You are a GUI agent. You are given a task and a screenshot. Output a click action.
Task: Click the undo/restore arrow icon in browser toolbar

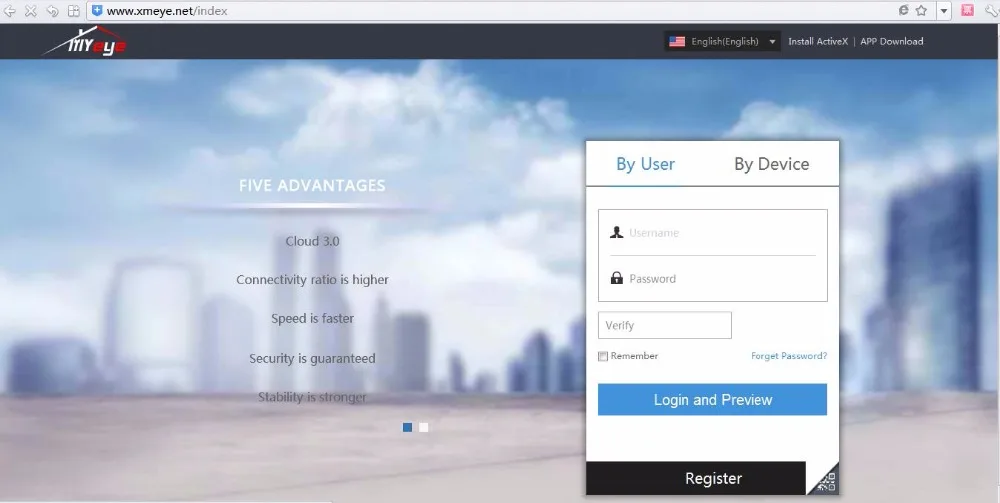click(x=52, y=11)
